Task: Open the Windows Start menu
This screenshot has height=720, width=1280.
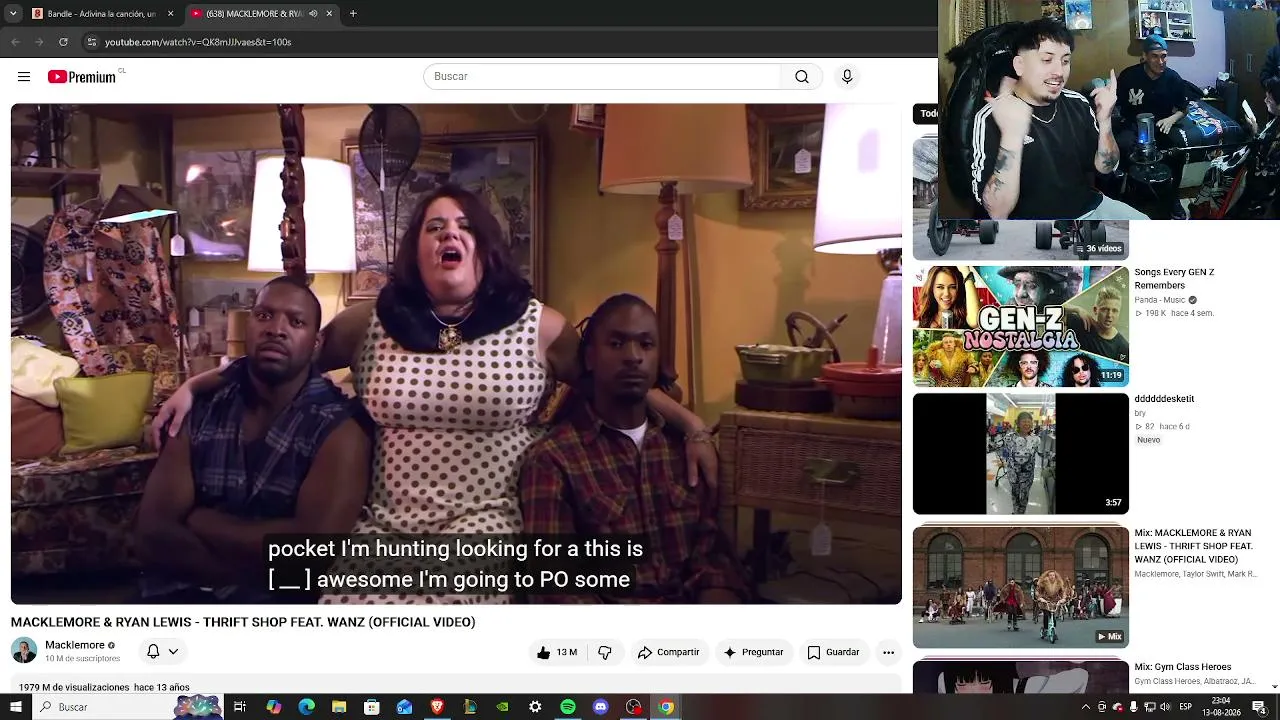Action: tap(16, 707)
